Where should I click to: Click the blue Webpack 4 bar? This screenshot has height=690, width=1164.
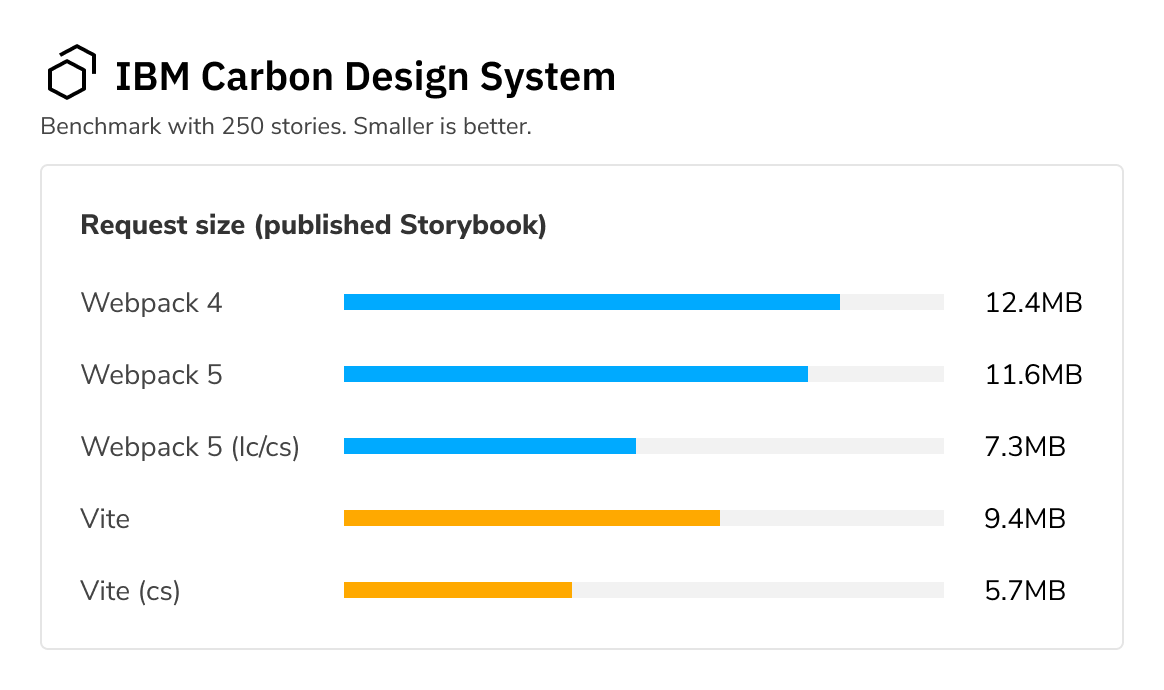tap(592, 302)
